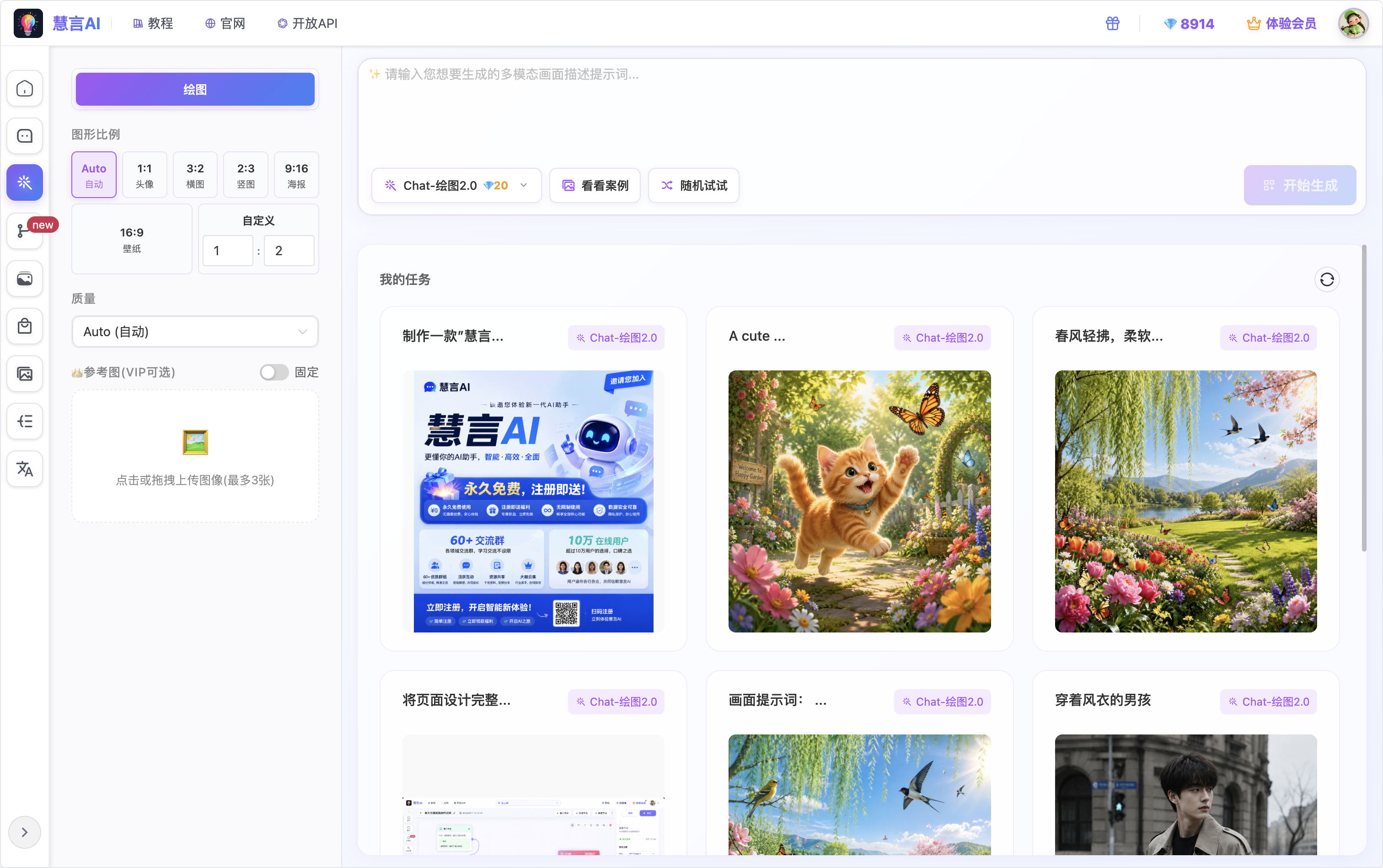Refresh the 我的任务 task list
This screenshot has height=868, width=1383.
click(x=1327, y=279)
